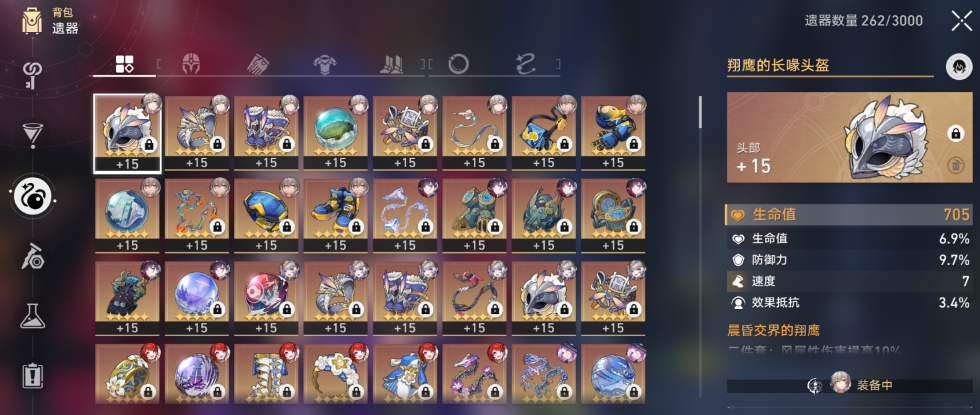The image size is (980, 415).
Task: Select the green planar sphere relic thumbnail
Action: pos(336,132)
